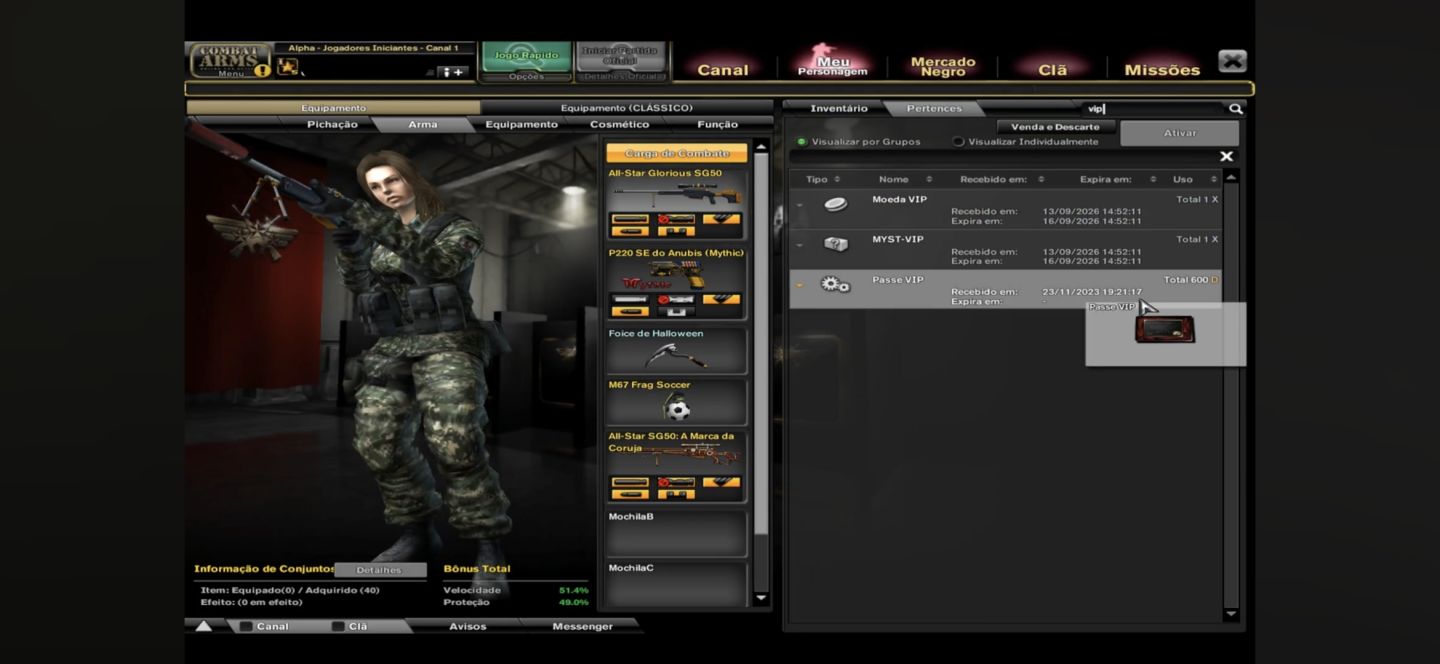The height and width of the screenshot is (664, 1440).
Task: Click the search magnifier icon in inventory
Action: [x=1236, y=109]
